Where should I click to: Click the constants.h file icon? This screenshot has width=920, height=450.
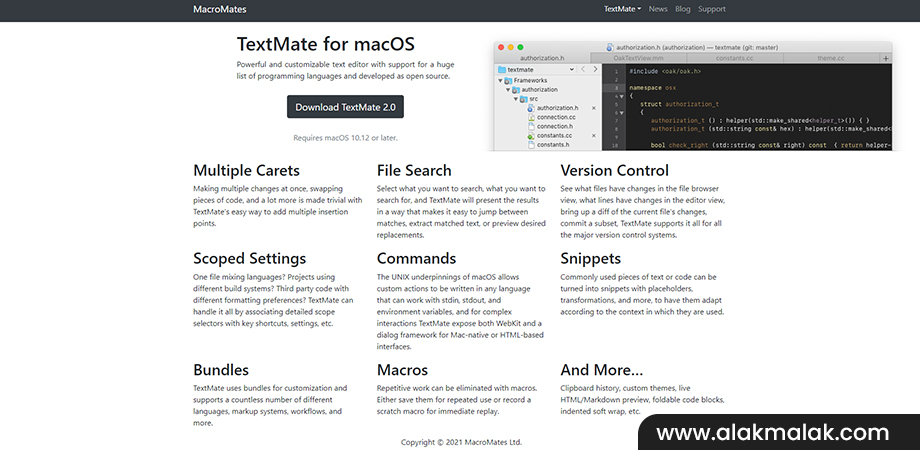(531, 145)
